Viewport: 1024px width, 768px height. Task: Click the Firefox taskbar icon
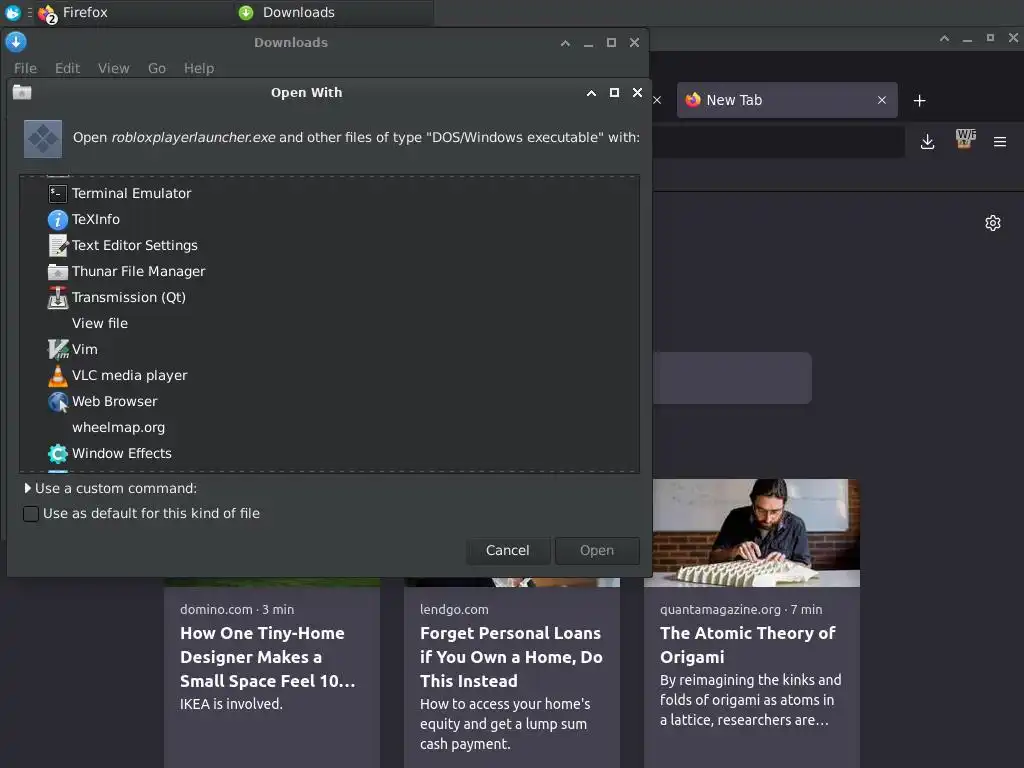pyautogui.click(x=47, y=13)
